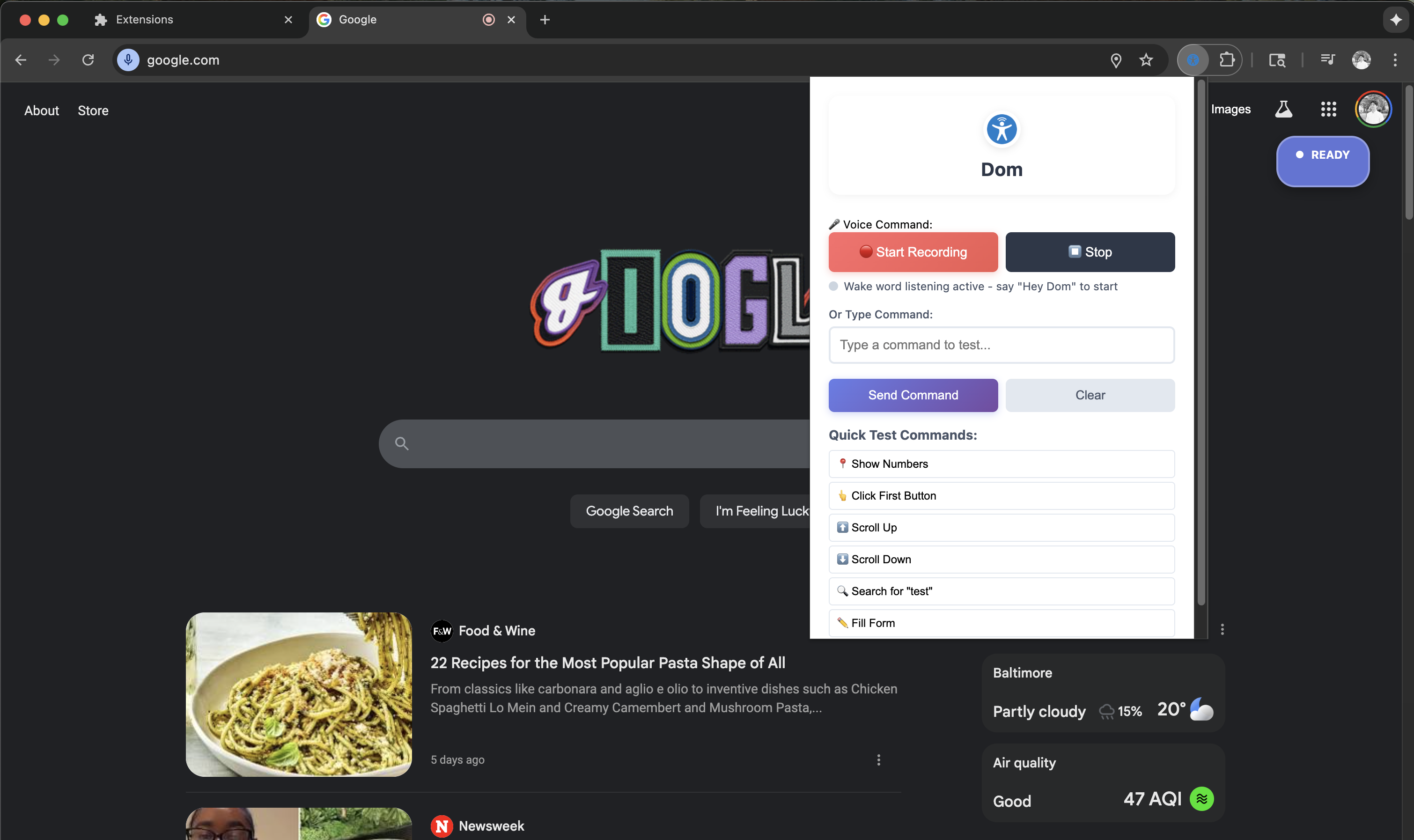Toggle the READY status badge
This screenshot has width=1414, height=840.
pyautogui.click(x=1322, y=161)
